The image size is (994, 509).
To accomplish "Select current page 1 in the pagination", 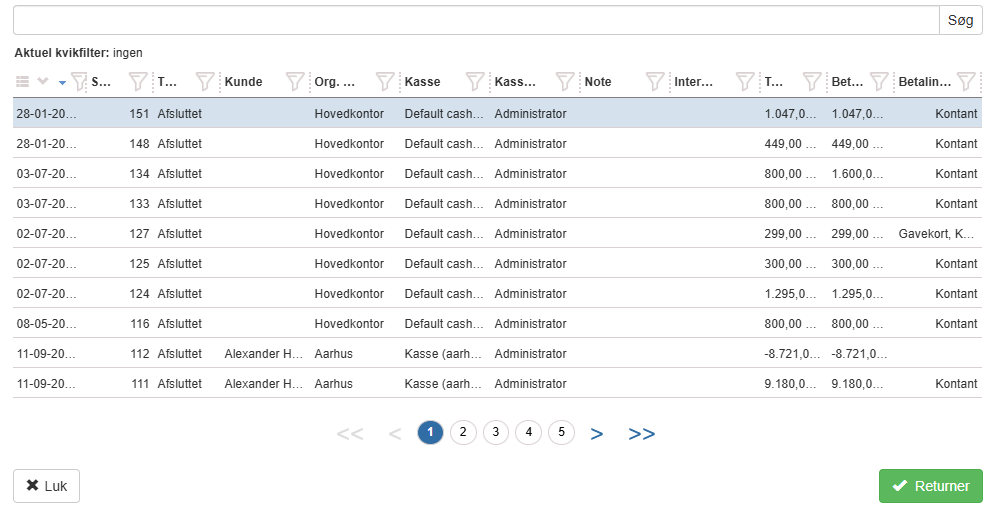I will (430, 432).
